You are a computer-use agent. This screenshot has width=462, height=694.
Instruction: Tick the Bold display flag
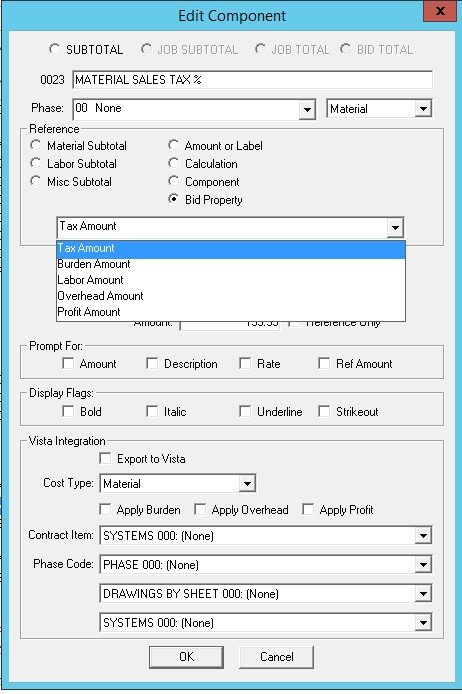(68, 411)
